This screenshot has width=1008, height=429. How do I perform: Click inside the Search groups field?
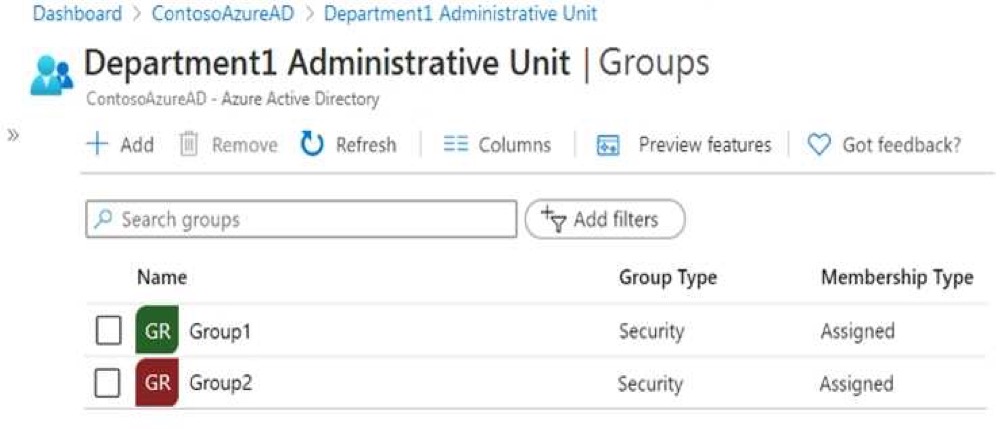pyautogui.click(x=301, y=219)
